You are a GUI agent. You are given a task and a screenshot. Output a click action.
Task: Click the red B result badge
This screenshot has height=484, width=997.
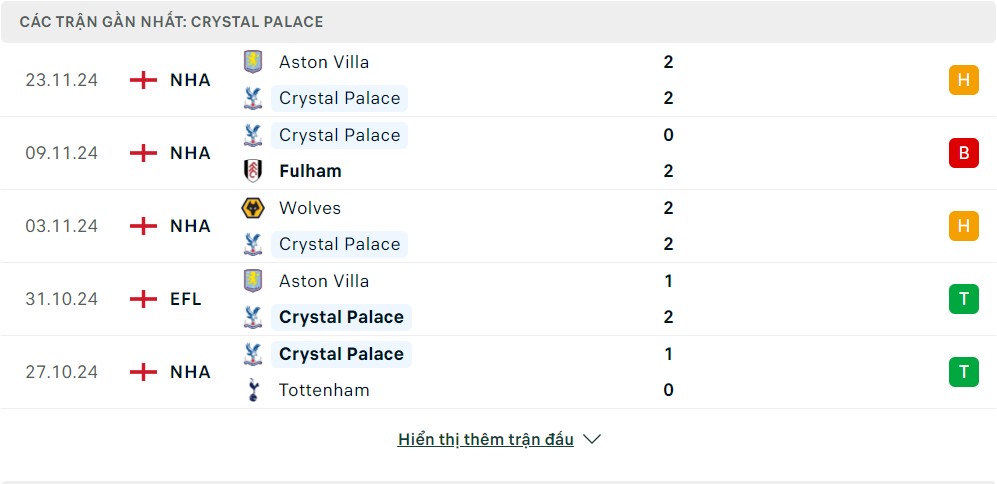(x=963, y=153)
